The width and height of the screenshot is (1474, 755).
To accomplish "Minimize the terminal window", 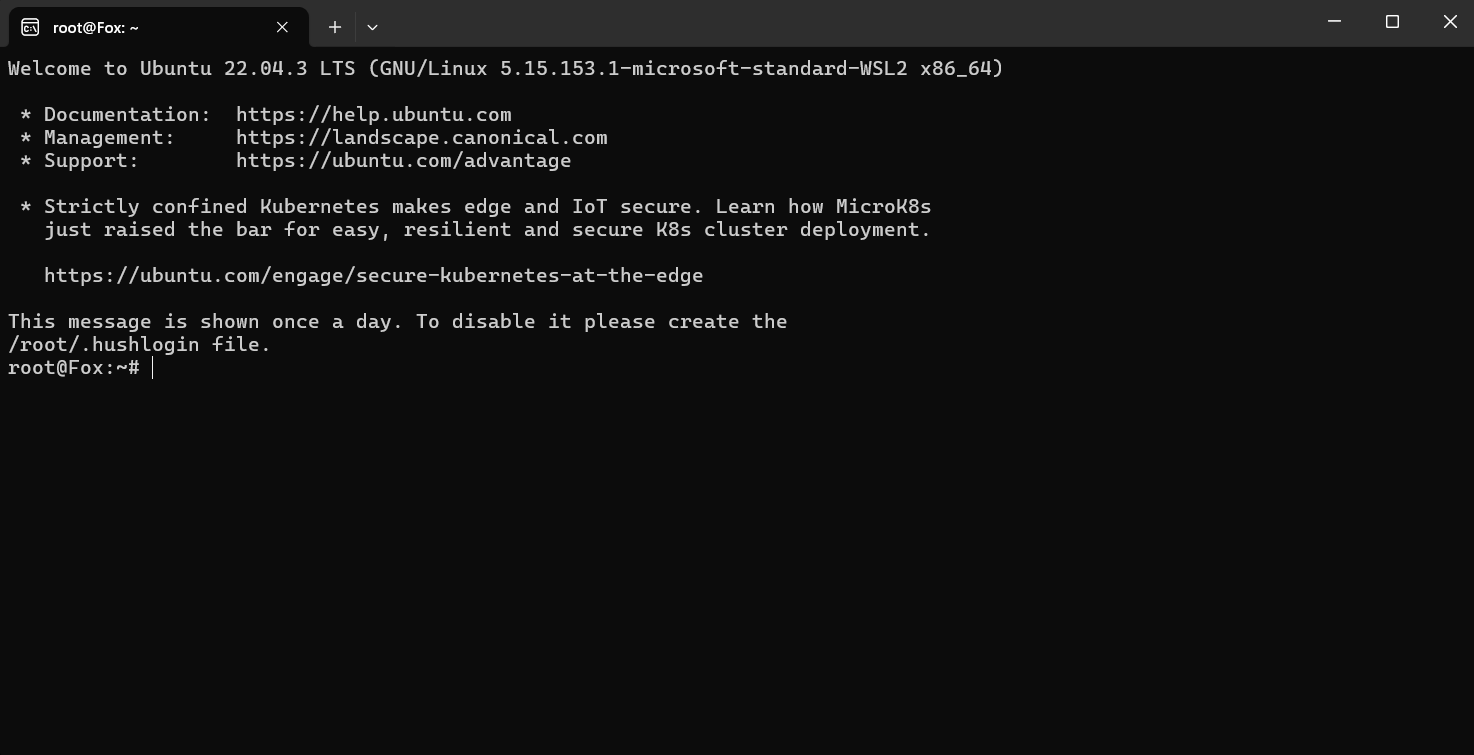I will coord(1334,22).
